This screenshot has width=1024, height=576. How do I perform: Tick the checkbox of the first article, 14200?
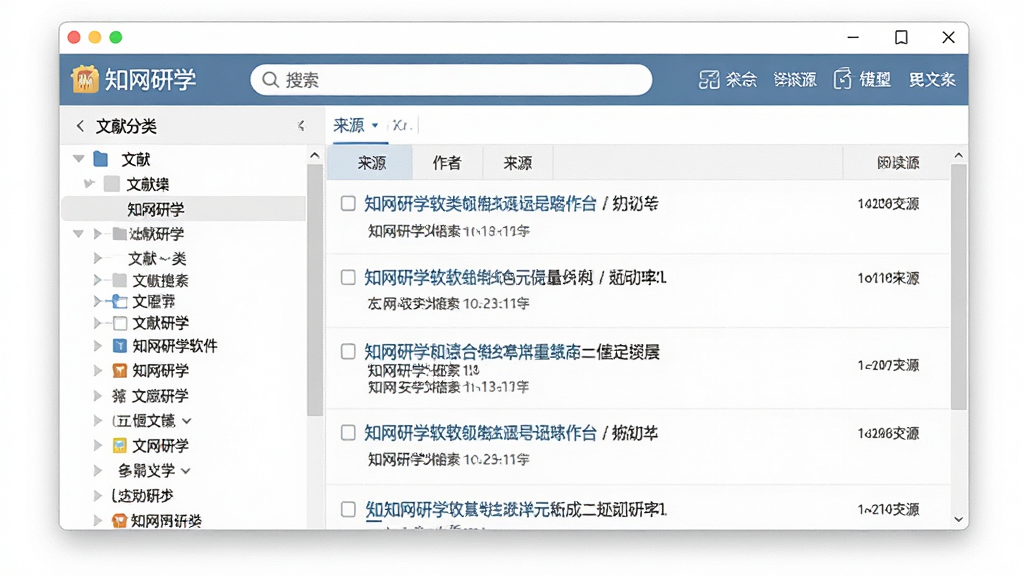point(348,203)
